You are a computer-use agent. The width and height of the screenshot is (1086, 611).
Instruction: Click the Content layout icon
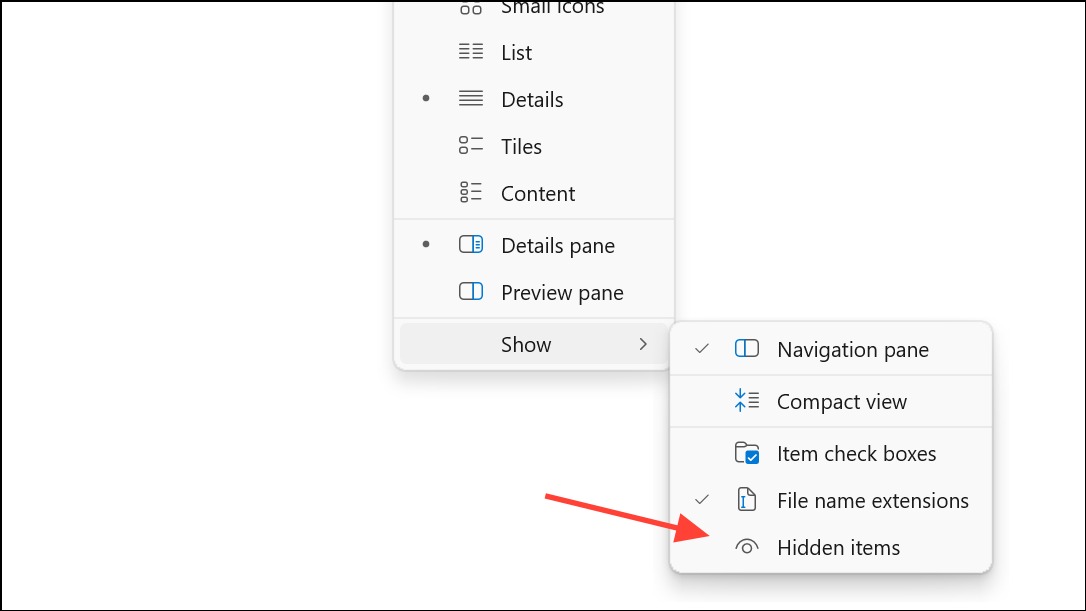click(471, 193)
